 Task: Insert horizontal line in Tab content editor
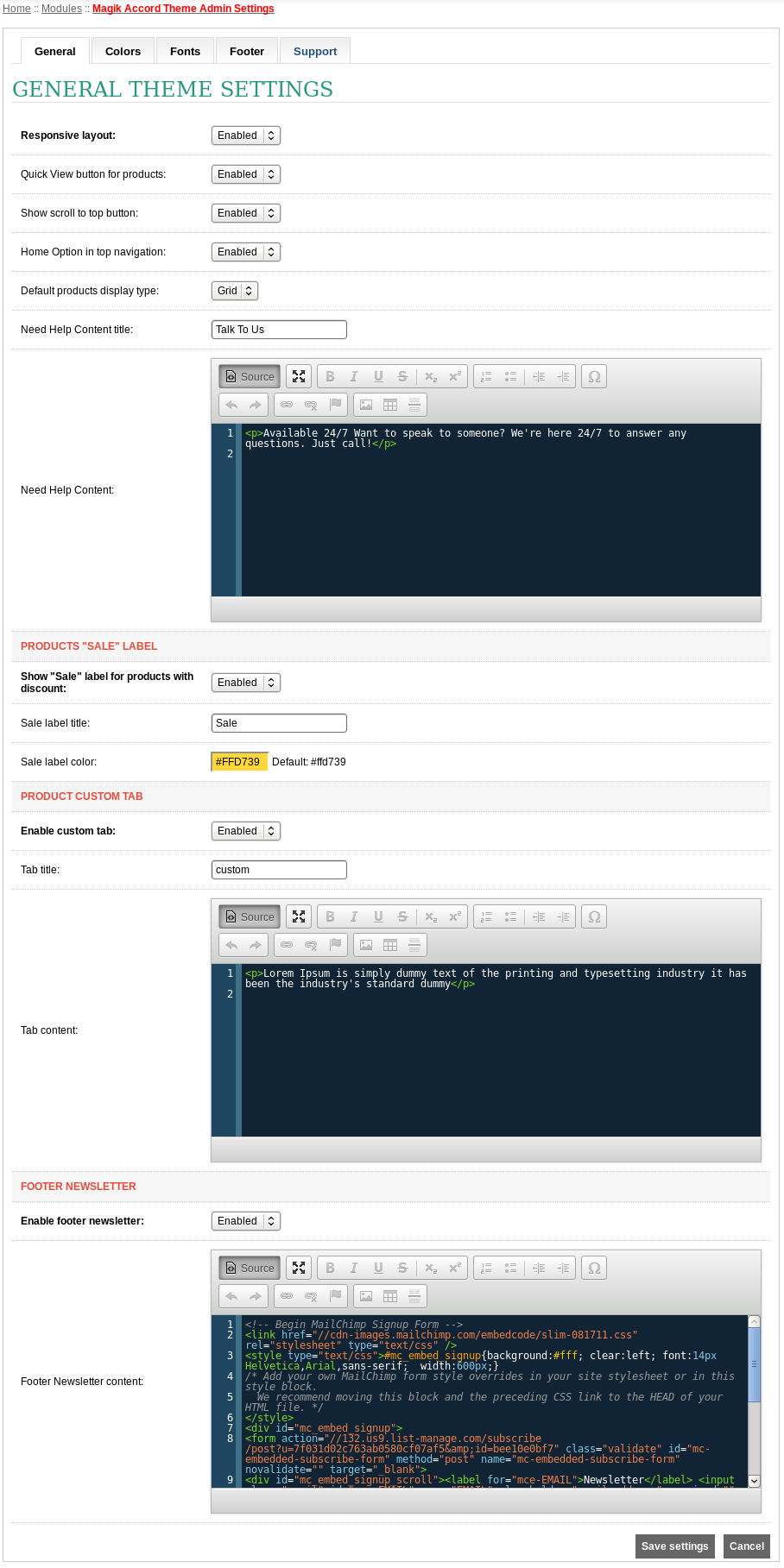[414, 945]
